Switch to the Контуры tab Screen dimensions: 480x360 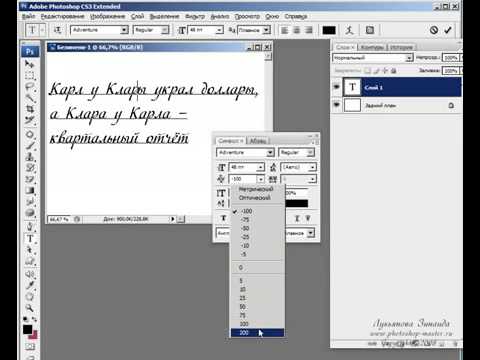click(x=372, y=47)
